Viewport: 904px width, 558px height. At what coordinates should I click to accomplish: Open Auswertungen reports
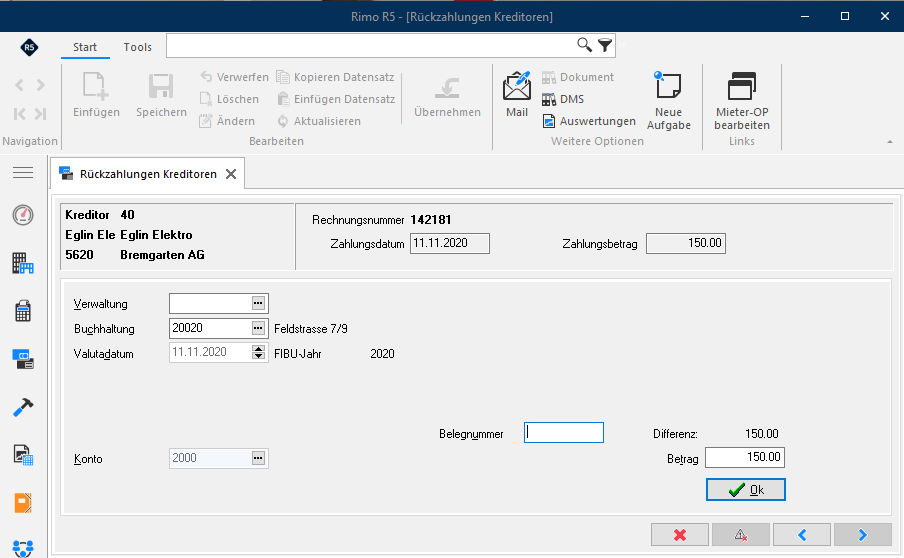589,121
